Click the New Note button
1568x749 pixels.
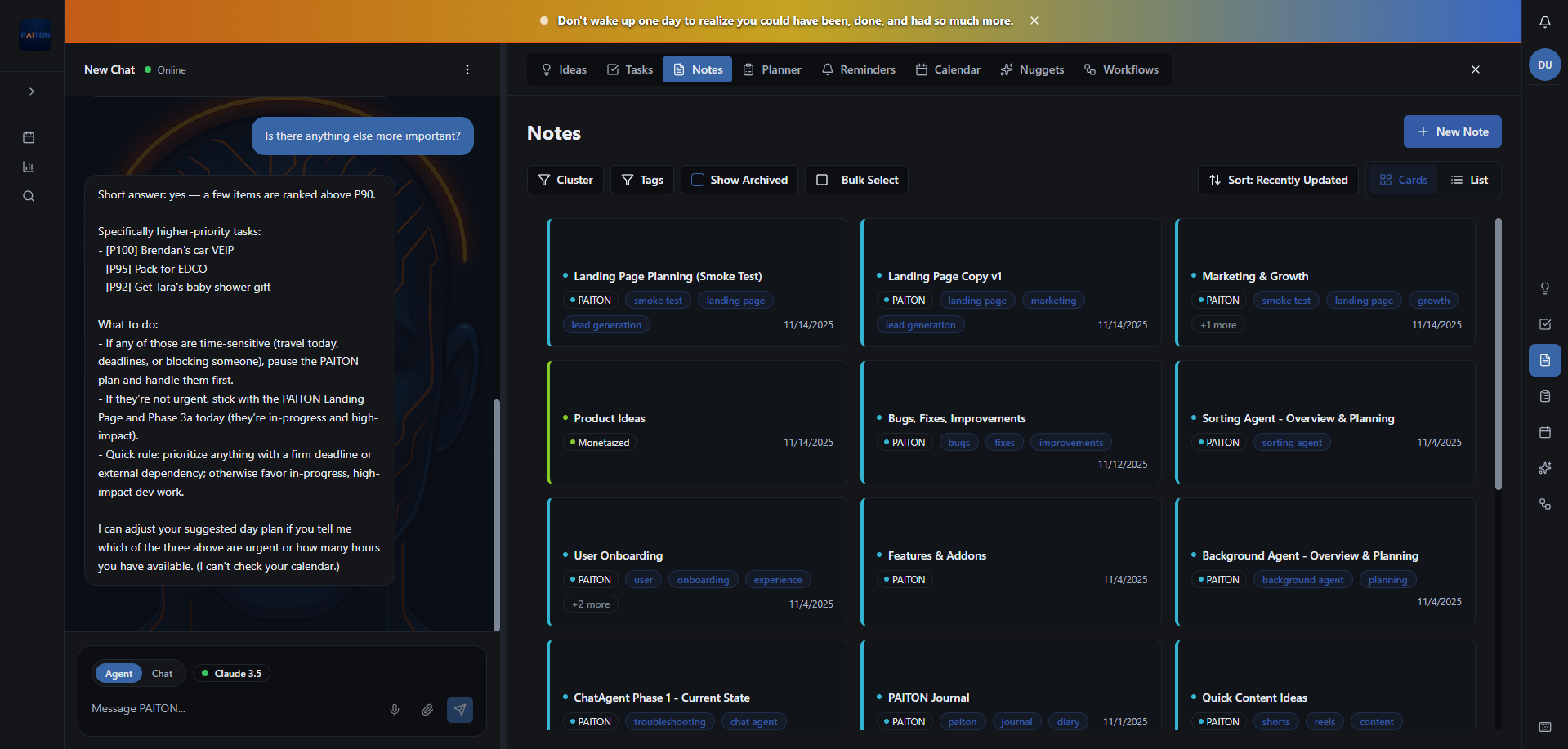coord(1452,132)
